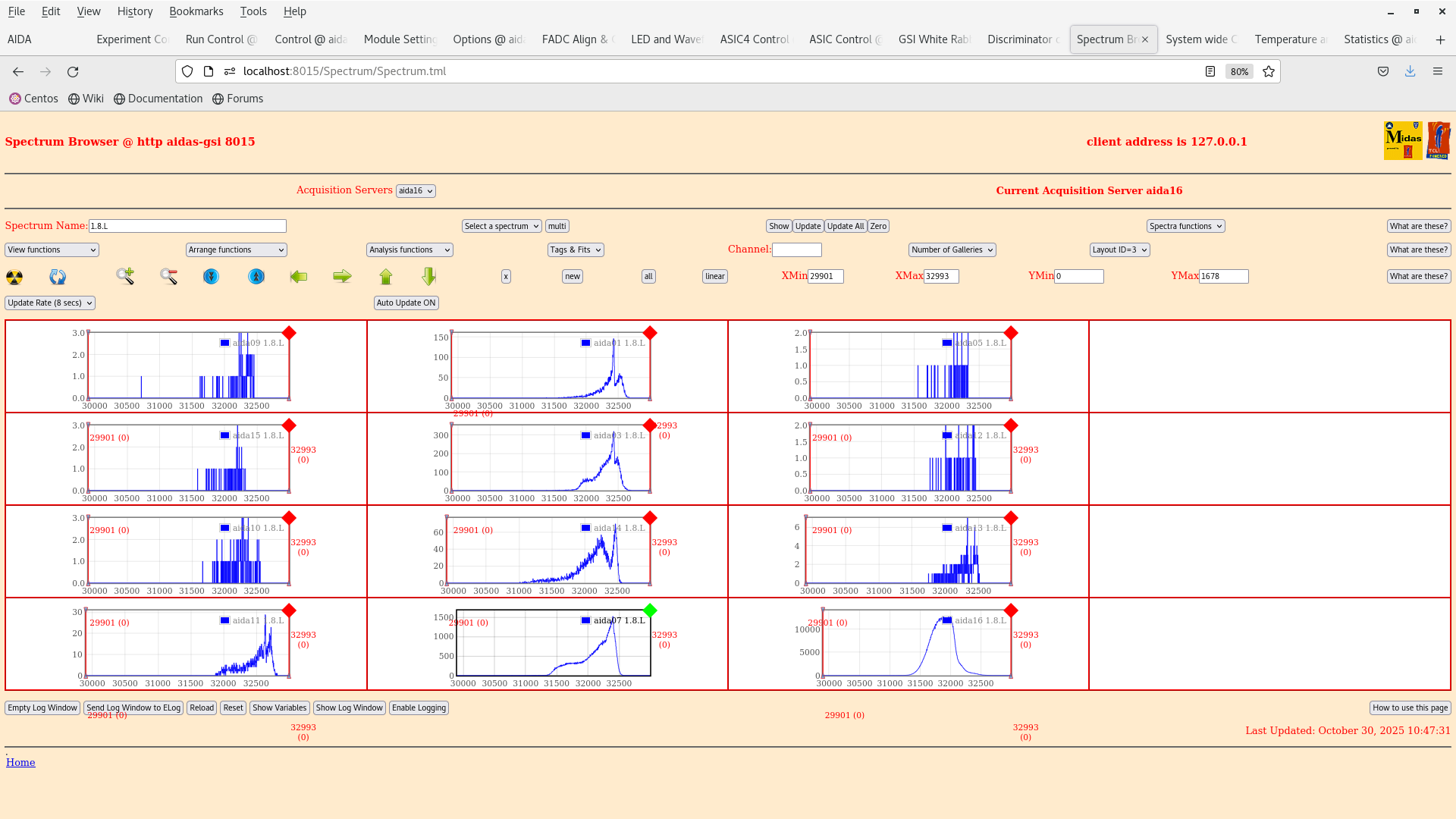Open the Home link at bottom
1456x819 pixels.
pos(20,762)
